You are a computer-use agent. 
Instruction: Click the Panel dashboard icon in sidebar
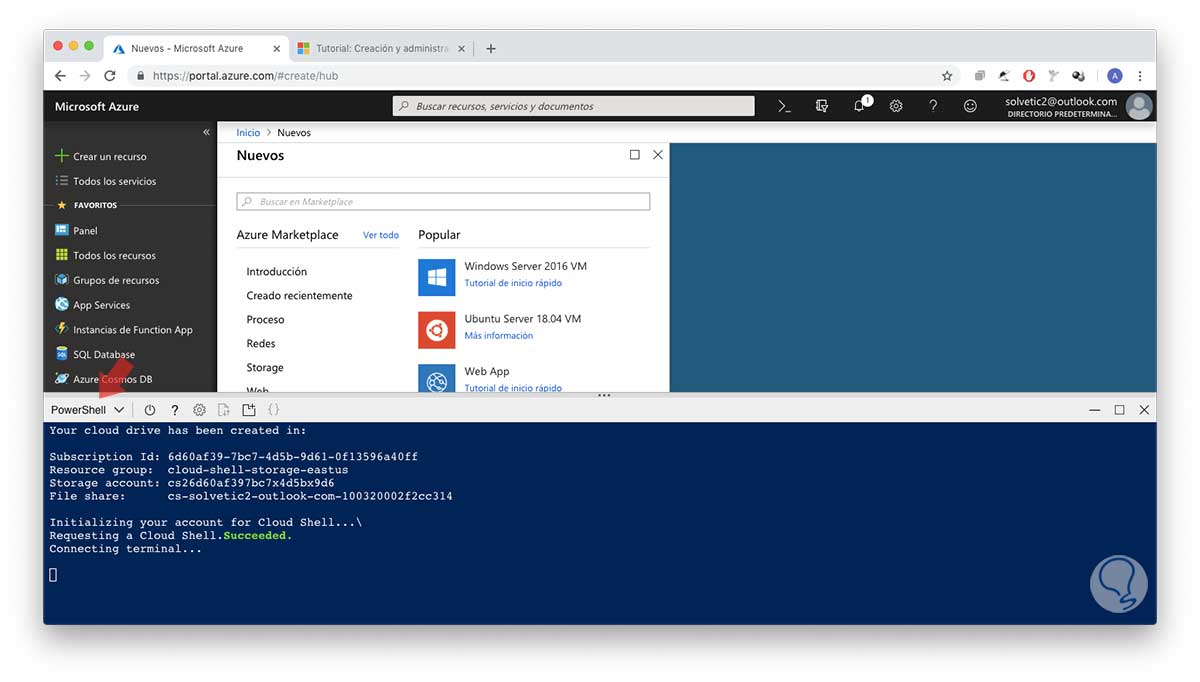point(62,230)
